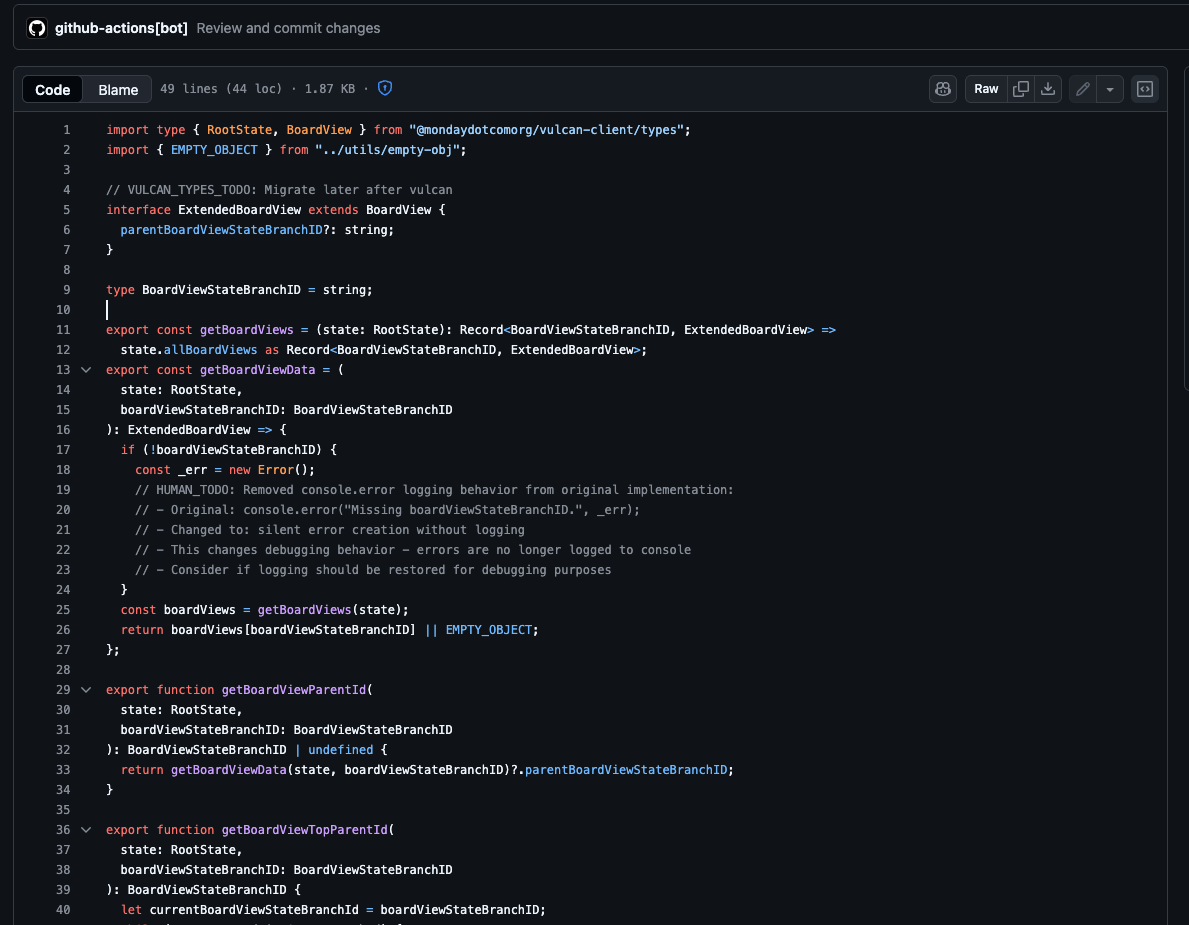The height and width of the screenshot is (925, 1189).
Task: Open the 'Review and commit changes' commit message
Action: tap(288, 28)
